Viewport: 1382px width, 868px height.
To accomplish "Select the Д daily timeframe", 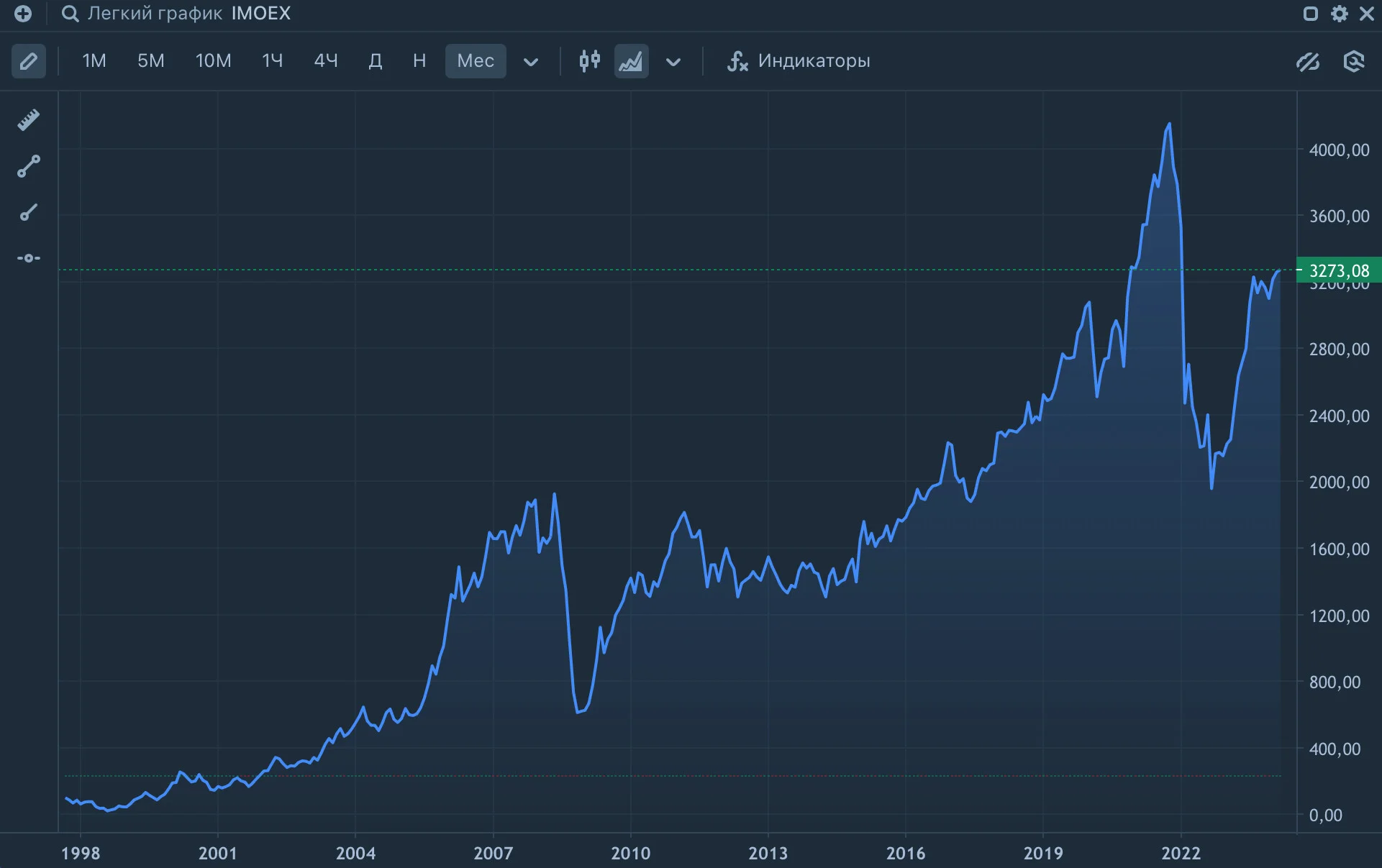I will (375, 61).
